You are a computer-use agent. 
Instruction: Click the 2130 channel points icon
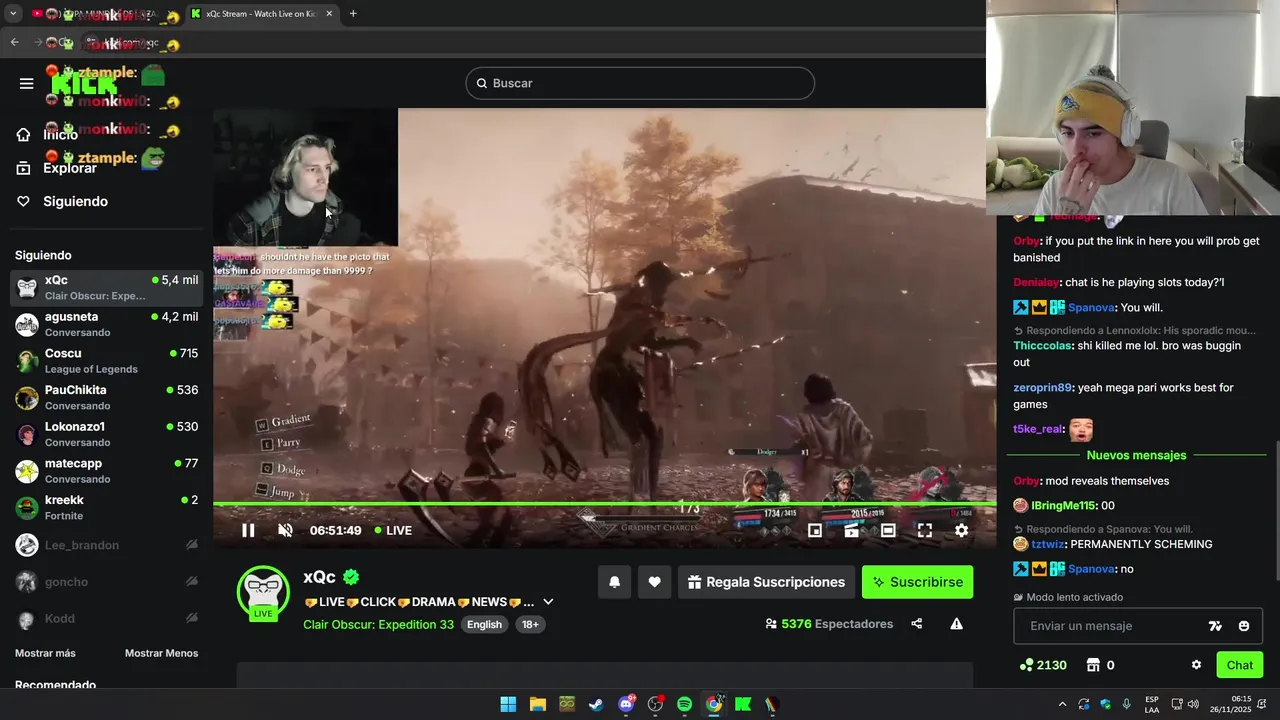[1026, 665]
